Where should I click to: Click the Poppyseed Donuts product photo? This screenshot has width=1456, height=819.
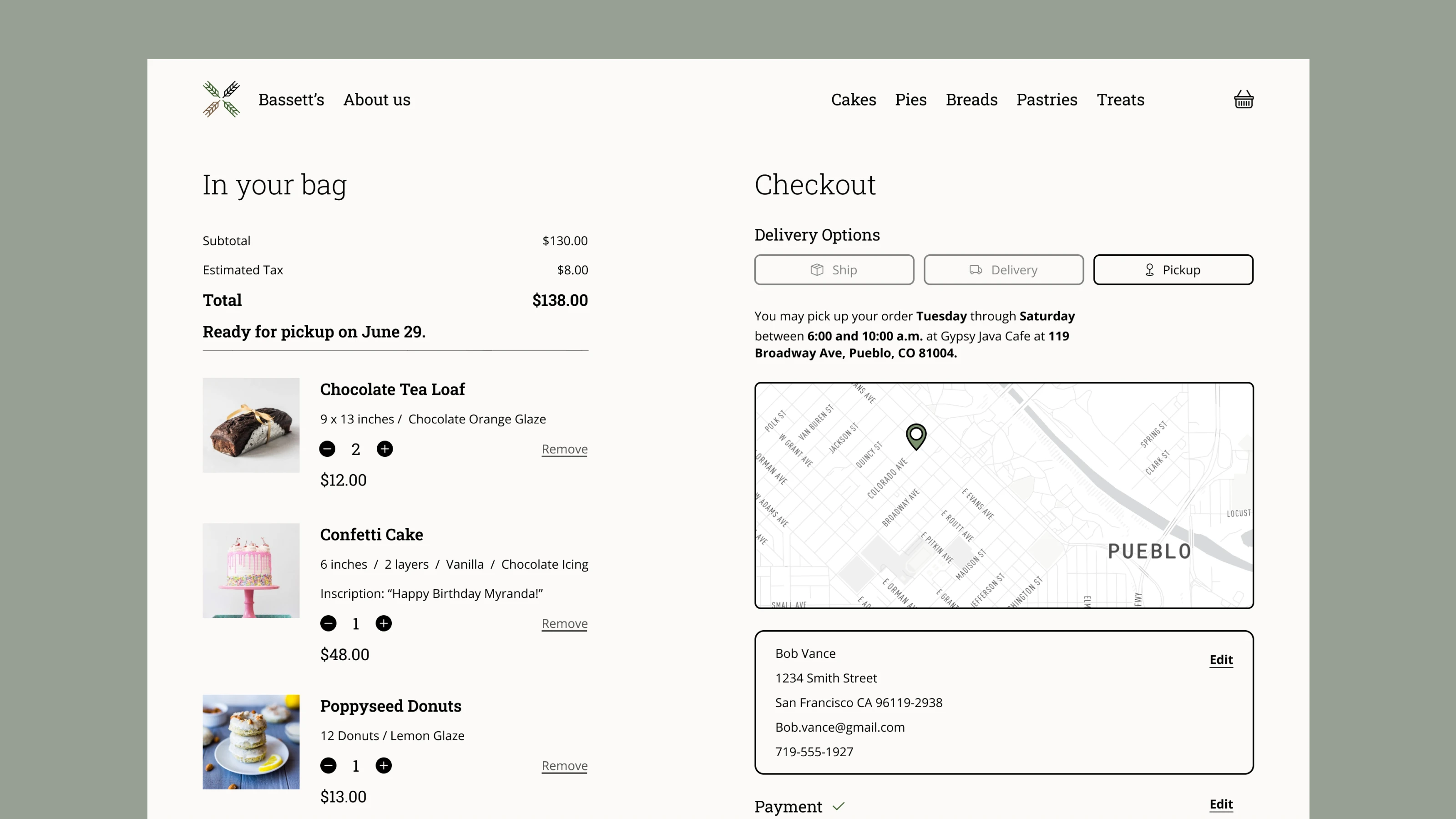coord(251,742)
